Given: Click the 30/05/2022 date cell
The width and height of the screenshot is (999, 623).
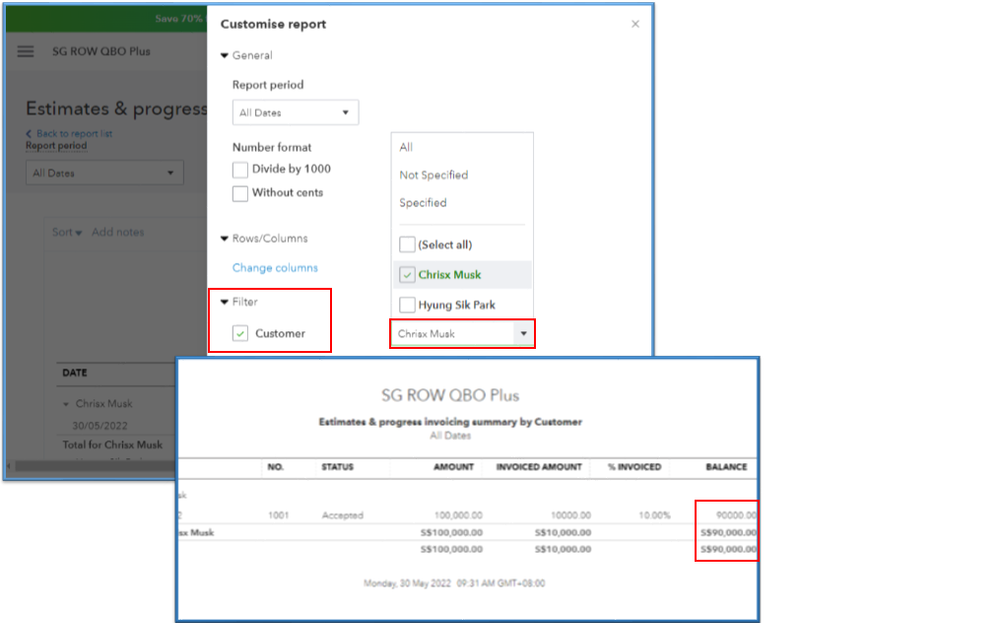Looking at the screenshot, I should click(99, 426).
